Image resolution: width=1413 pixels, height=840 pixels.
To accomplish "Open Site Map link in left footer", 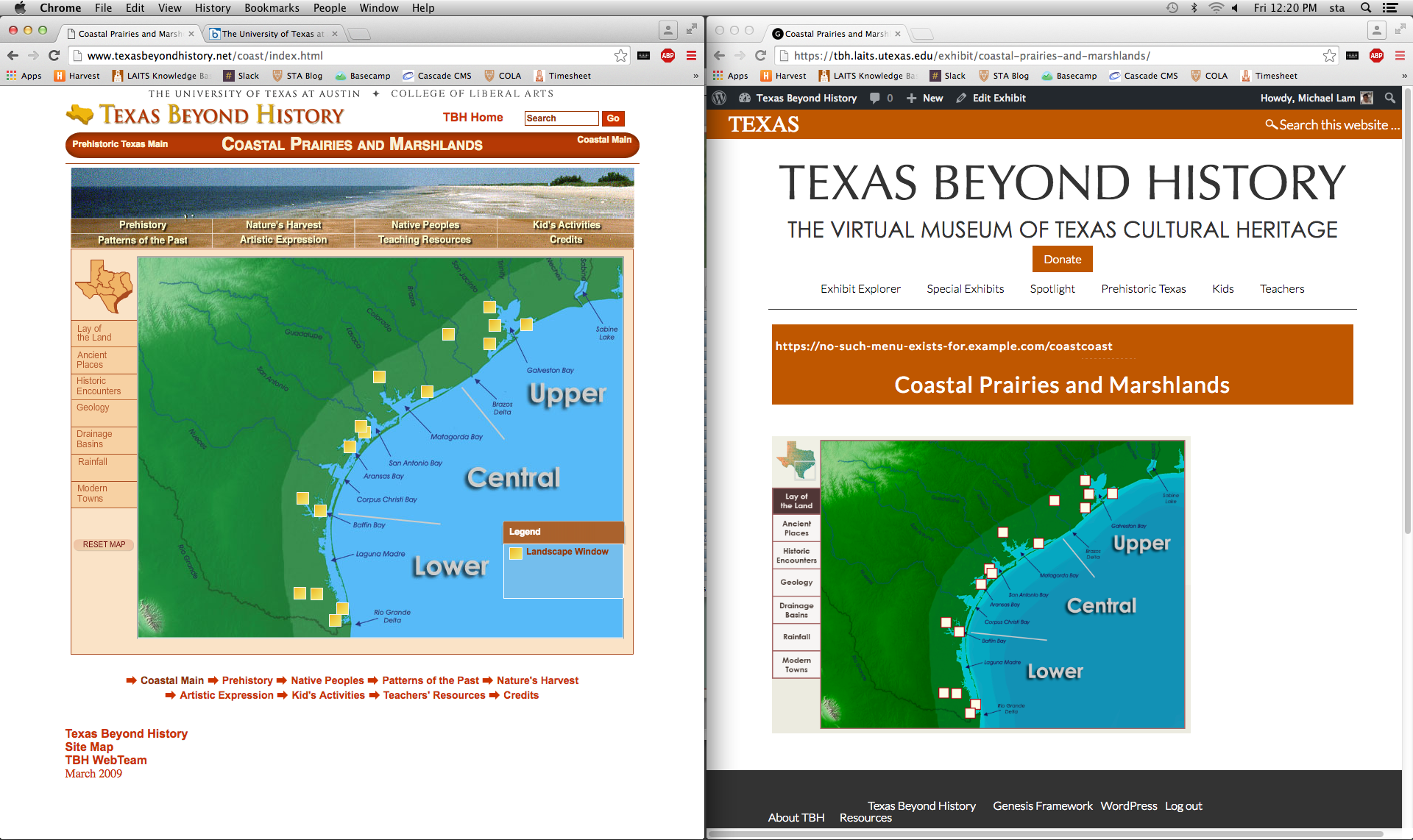I will coord(89,747).
